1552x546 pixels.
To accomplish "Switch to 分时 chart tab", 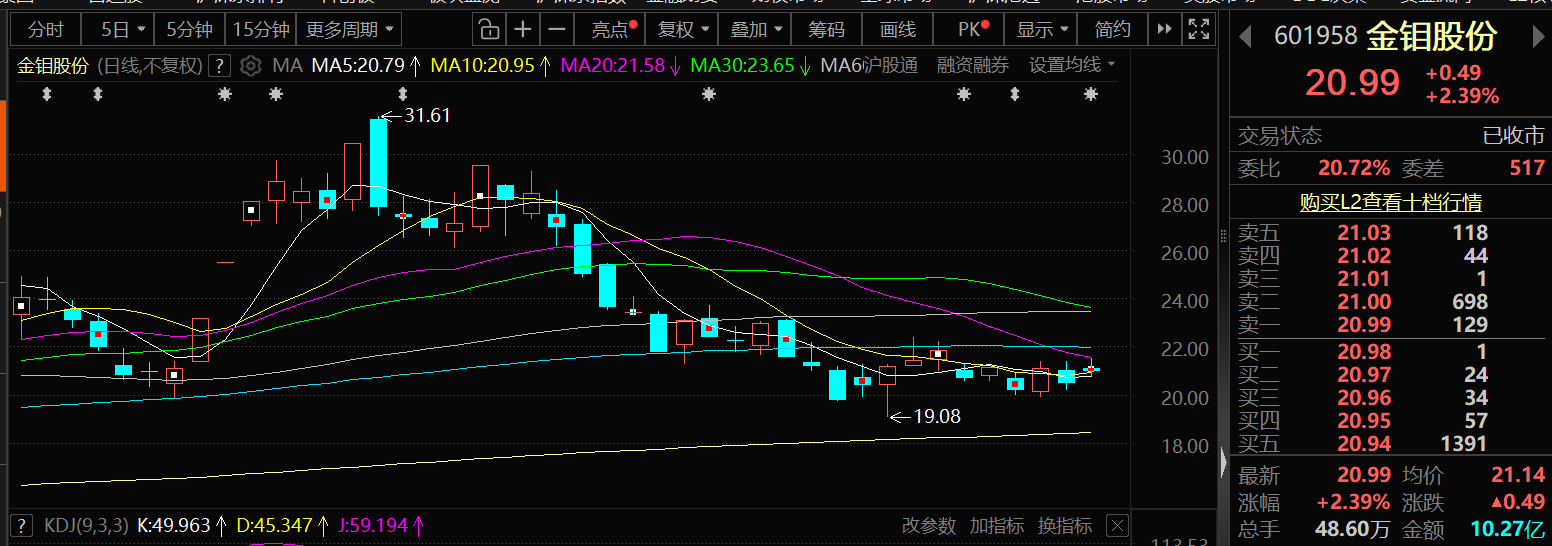I will pyautogui.click(x=45, y=29).
